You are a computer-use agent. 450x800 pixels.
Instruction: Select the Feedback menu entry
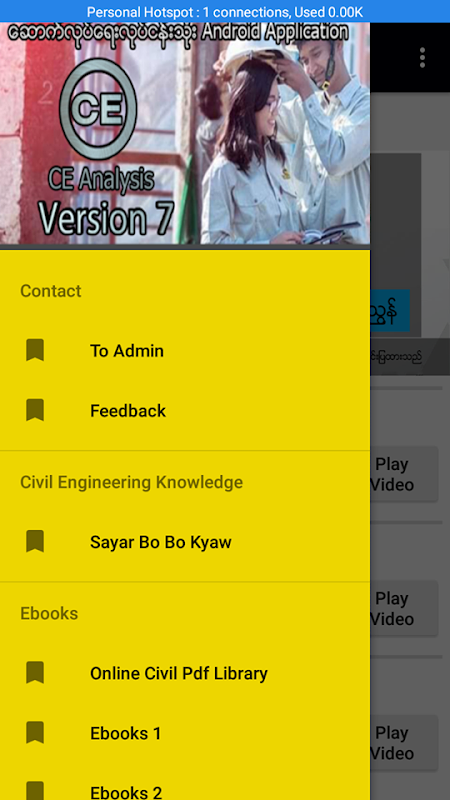185,411
